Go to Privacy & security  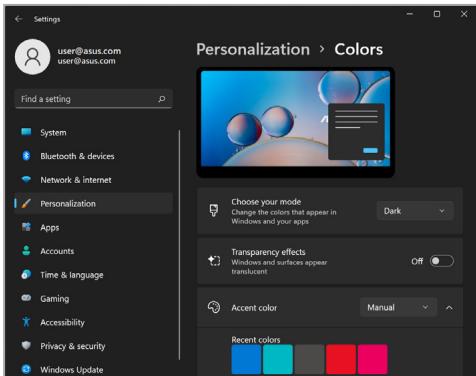point(94,346)
